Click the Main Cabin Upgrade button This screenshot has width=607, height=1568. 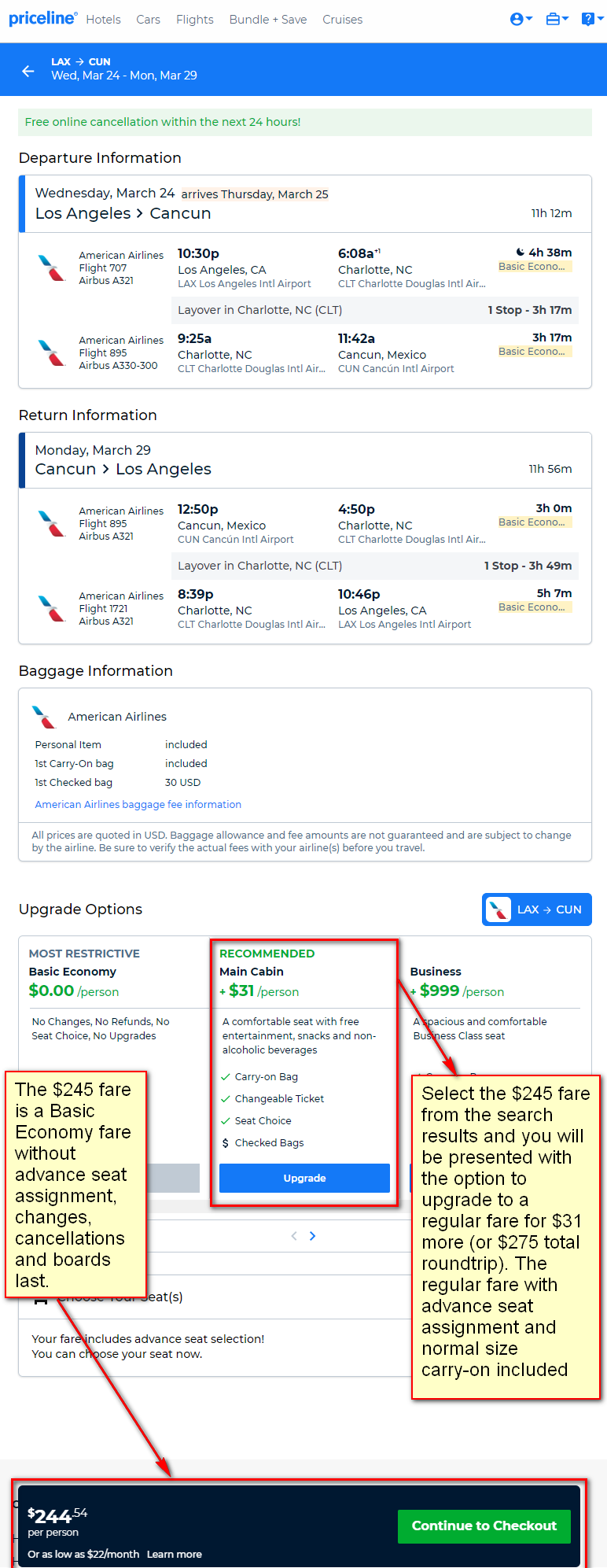coord(304,1178)
